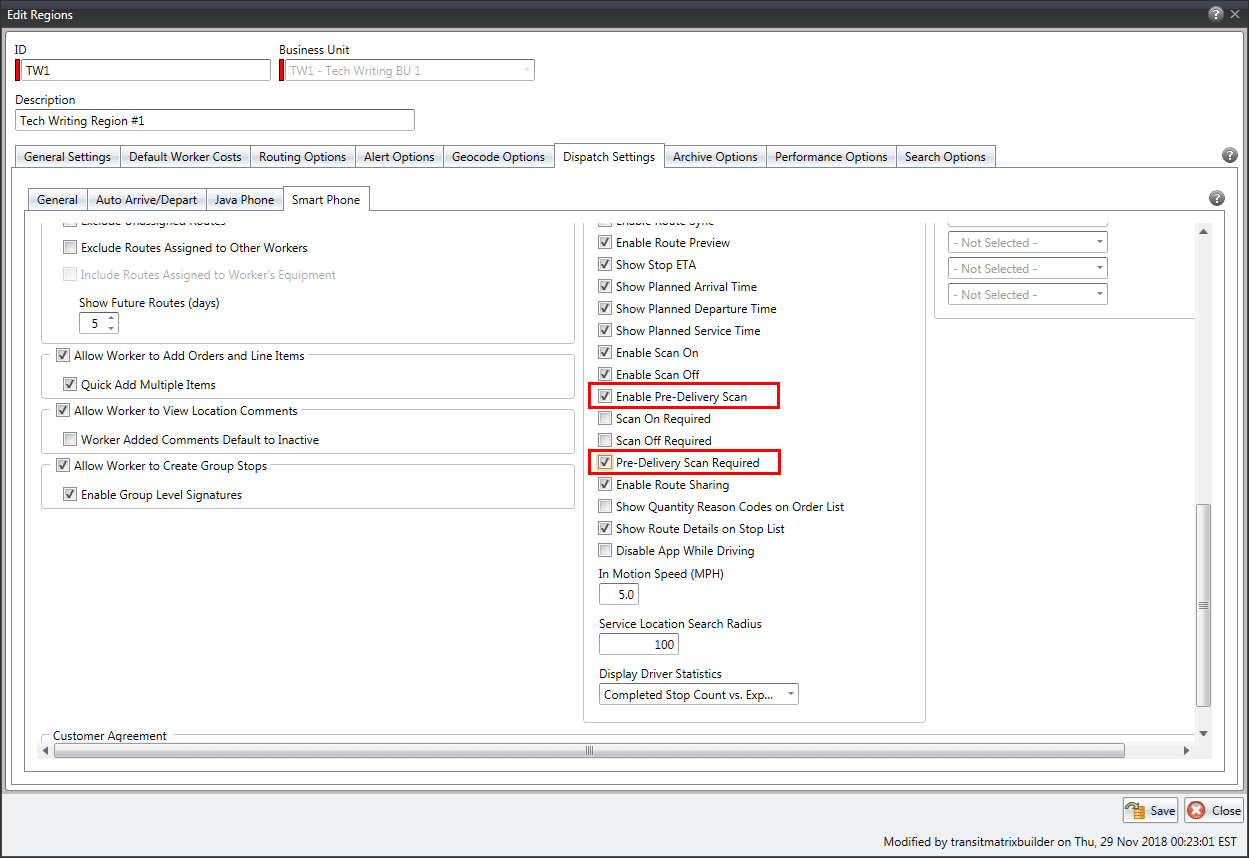Uncheck Pre-Delivery Scan Required

pos(605,463)
